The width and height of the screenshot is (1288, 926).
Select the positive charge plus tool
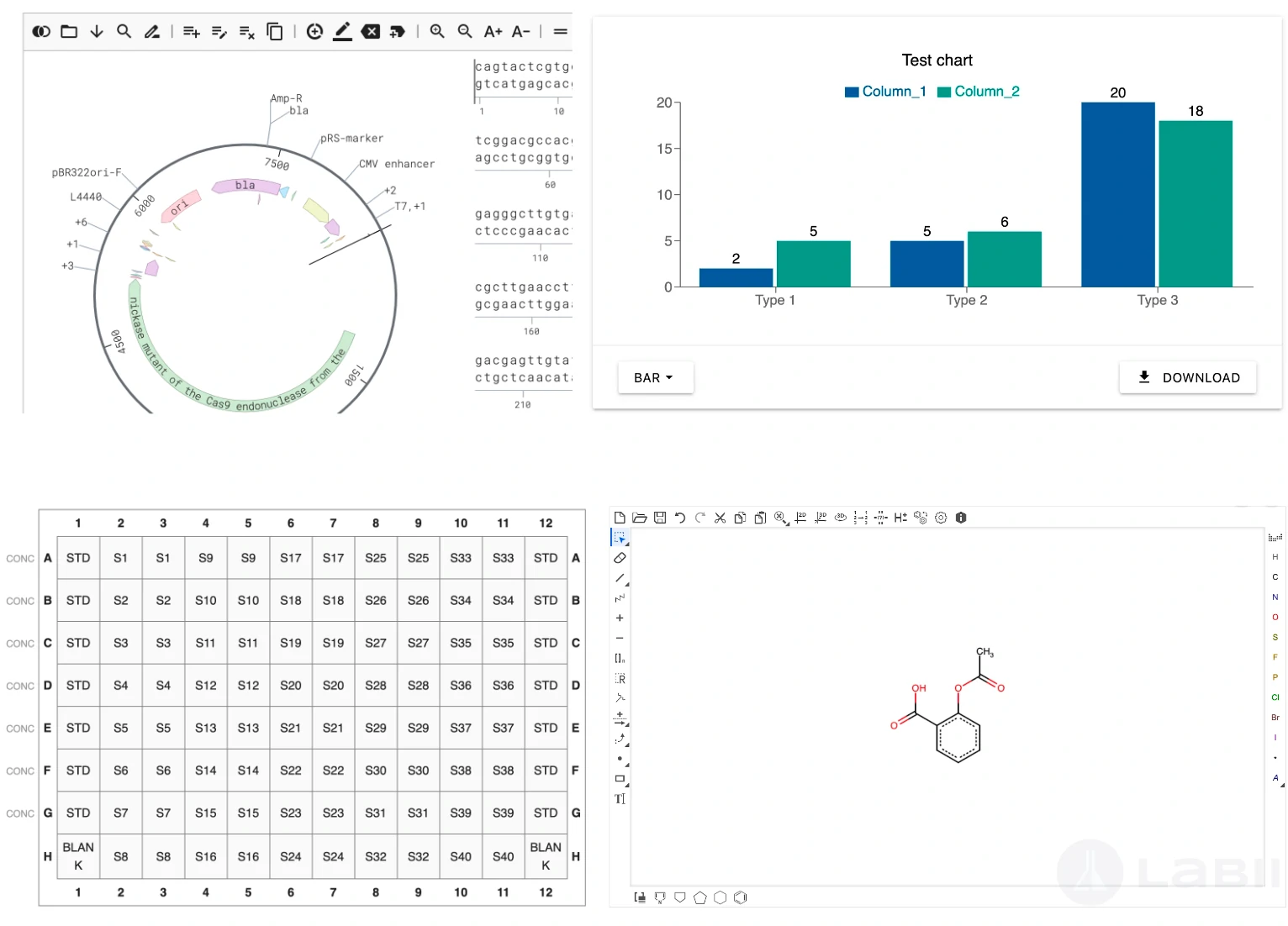click(x=620, y=618)
